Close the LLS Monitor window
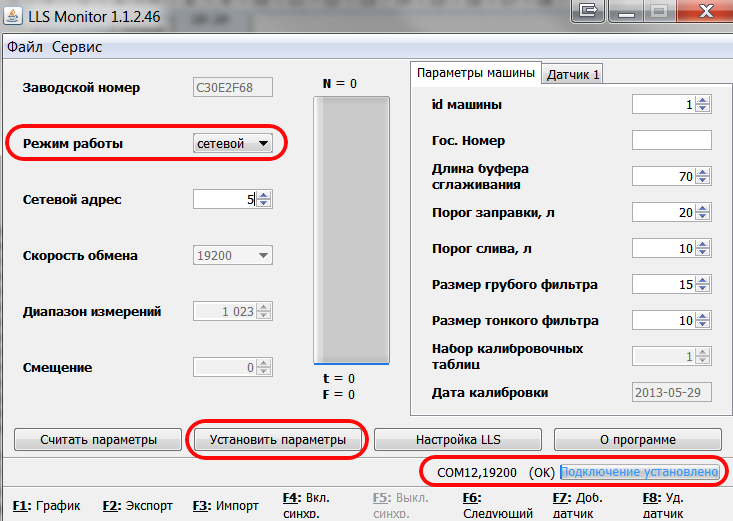Screen dimensions: 733x521 705,10
